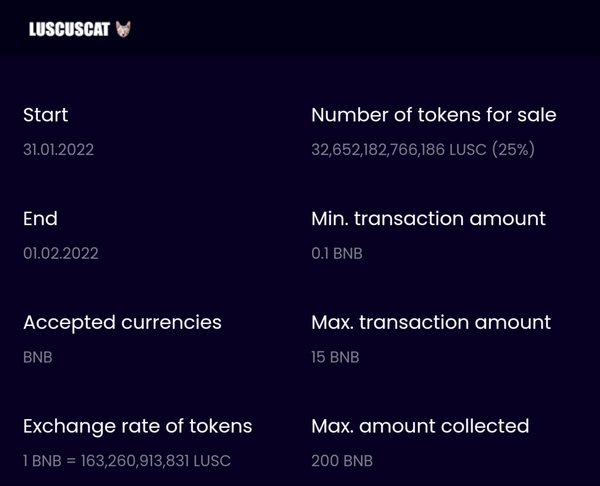This screenshot has width=600, height=486.
Task: Select the End label
Action: click(40, 219)
